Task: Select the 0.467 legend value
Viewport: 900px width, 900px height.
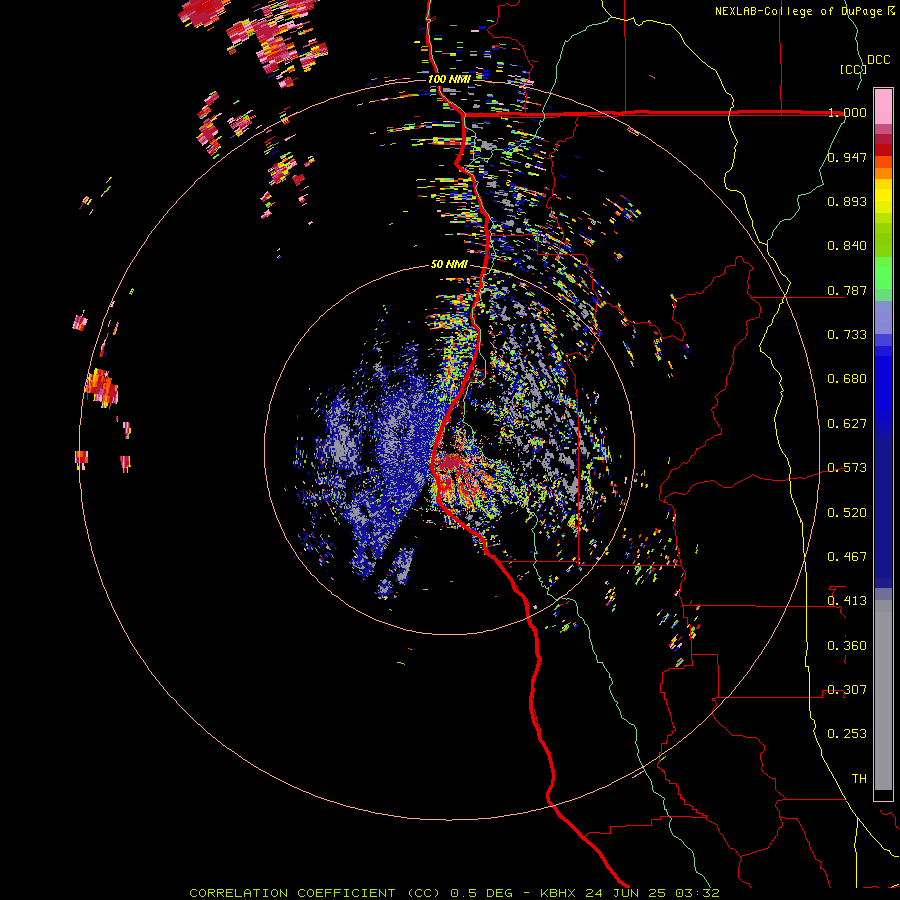Action: 847,557
